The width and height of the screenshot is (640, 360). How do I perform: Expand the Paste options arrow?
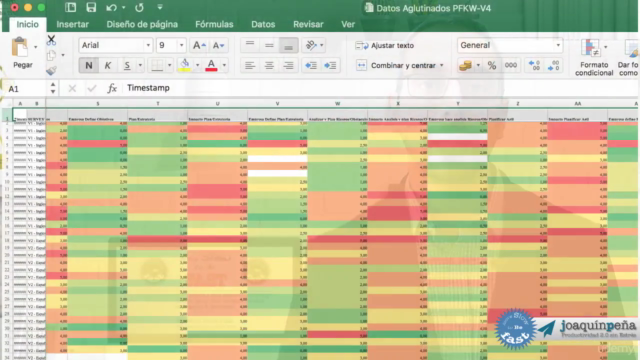click(x=36, y=47)
